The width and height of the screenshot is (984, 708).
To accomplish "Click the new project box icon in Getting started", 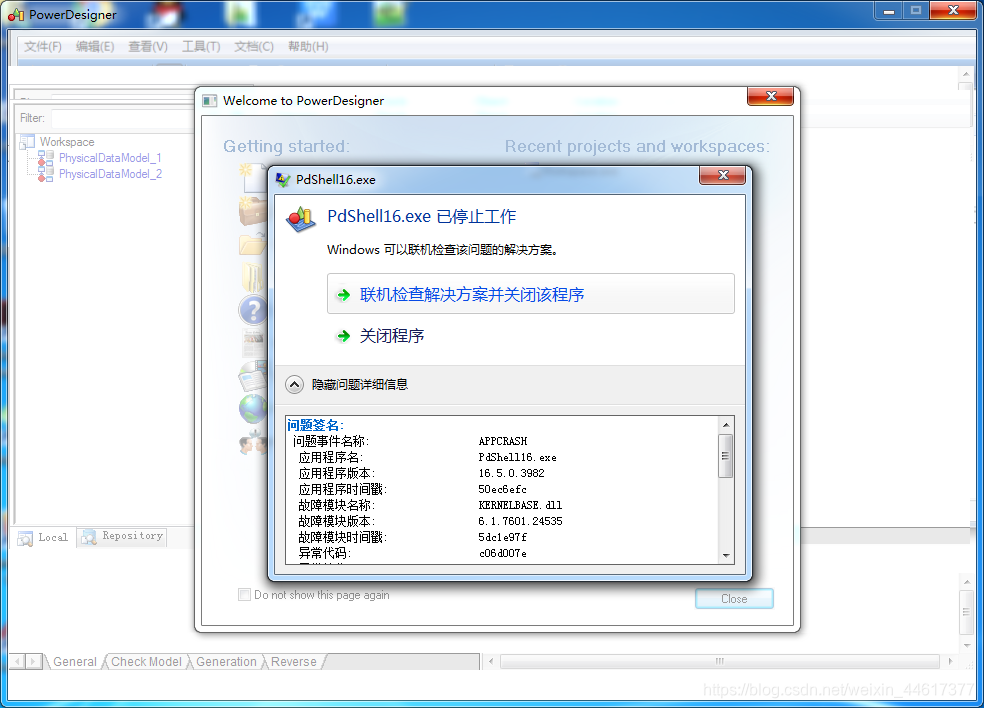I will 253,211.
